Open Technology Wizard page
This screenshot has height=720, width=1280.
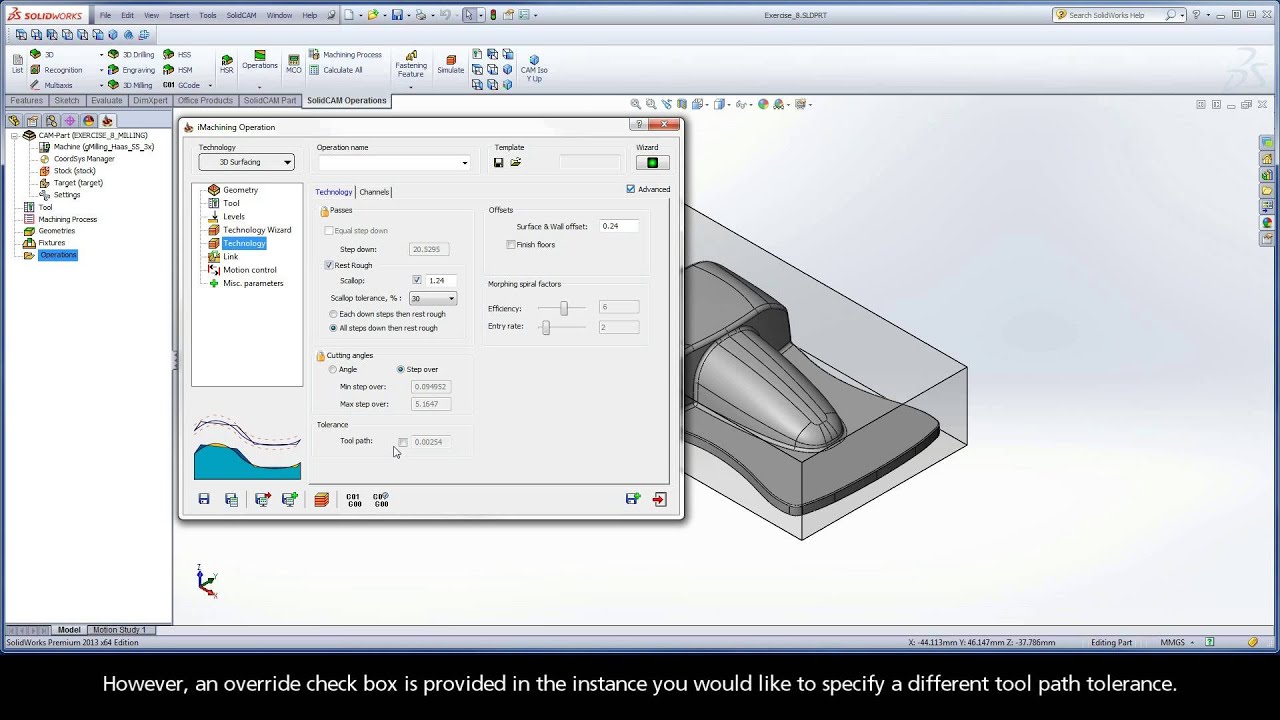click(x=257, y=230)
